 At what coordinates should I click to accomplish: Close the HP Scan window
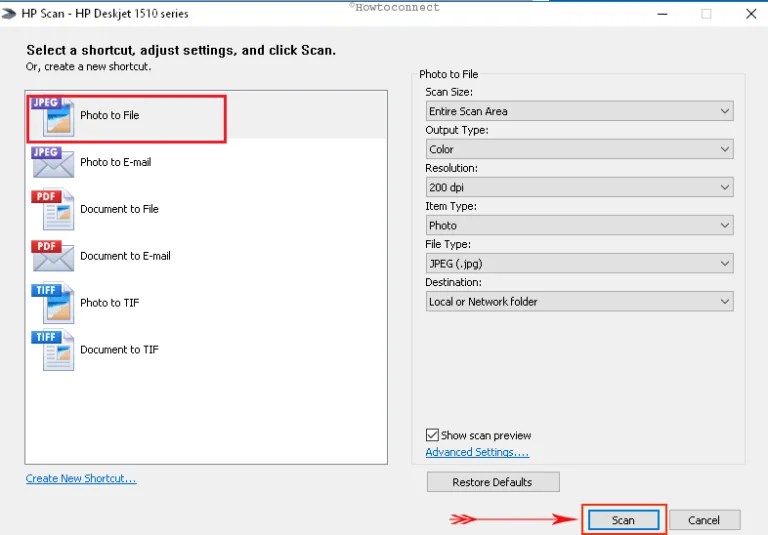(x=751, y=14)
